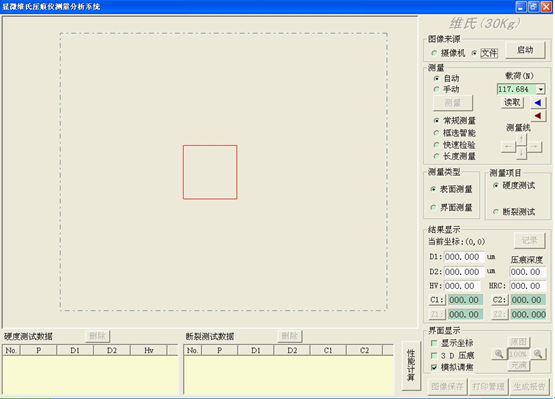The width and height of the screenshot is (555, 399).
Task: Click the 记录 record button
Action: [x=529, y=240]
